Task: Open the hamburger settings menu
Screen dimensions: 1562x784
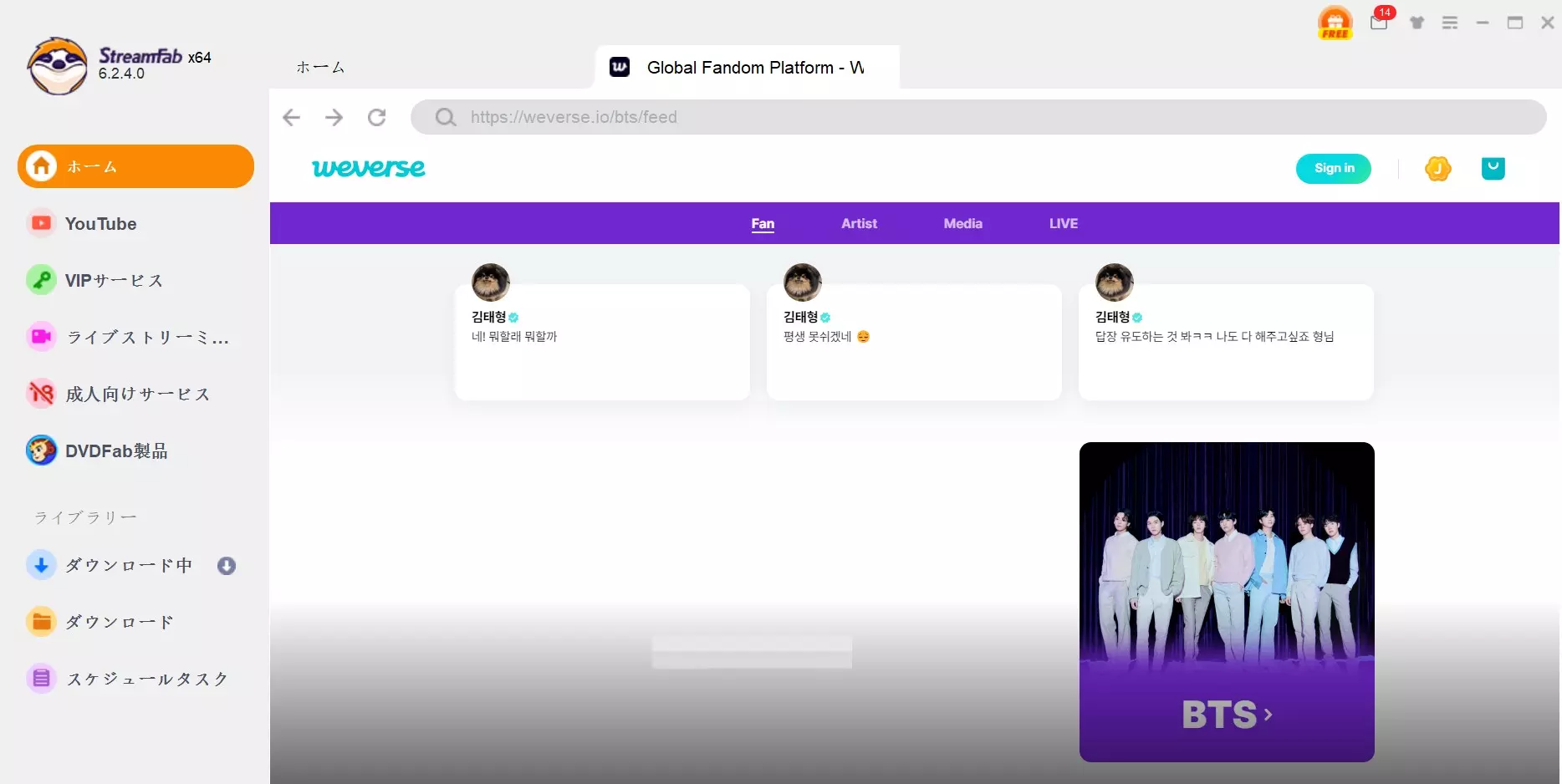Action: pyautogui.click(x=1450, y=23)
